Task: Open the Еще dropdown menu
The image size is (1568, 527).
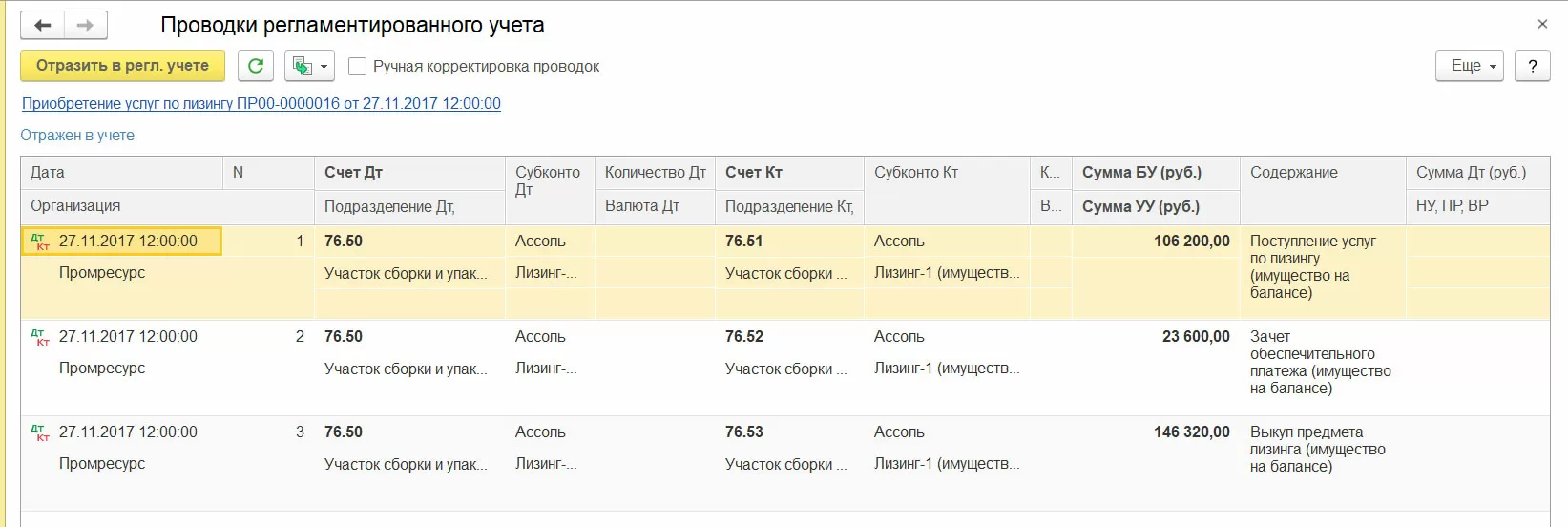Action: click(x=1469, y=66)
